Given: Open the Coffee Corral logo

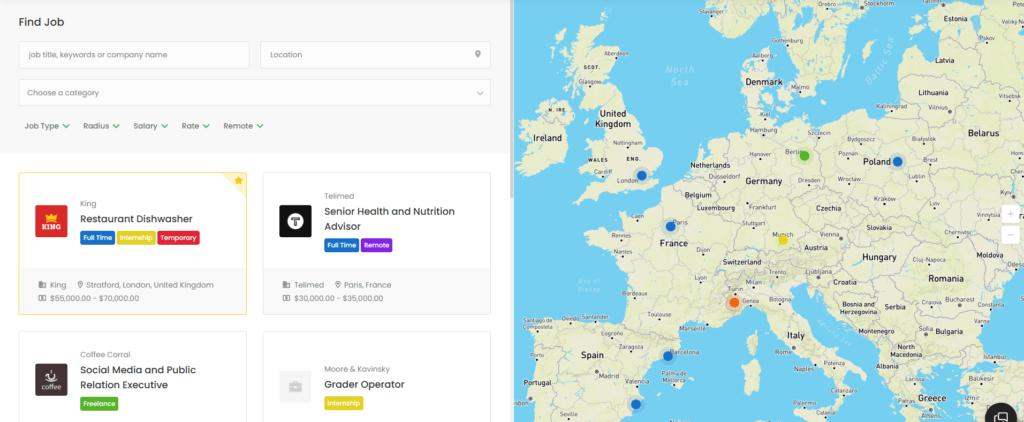Looking at the screenshot, I should [x=51, y=380].
